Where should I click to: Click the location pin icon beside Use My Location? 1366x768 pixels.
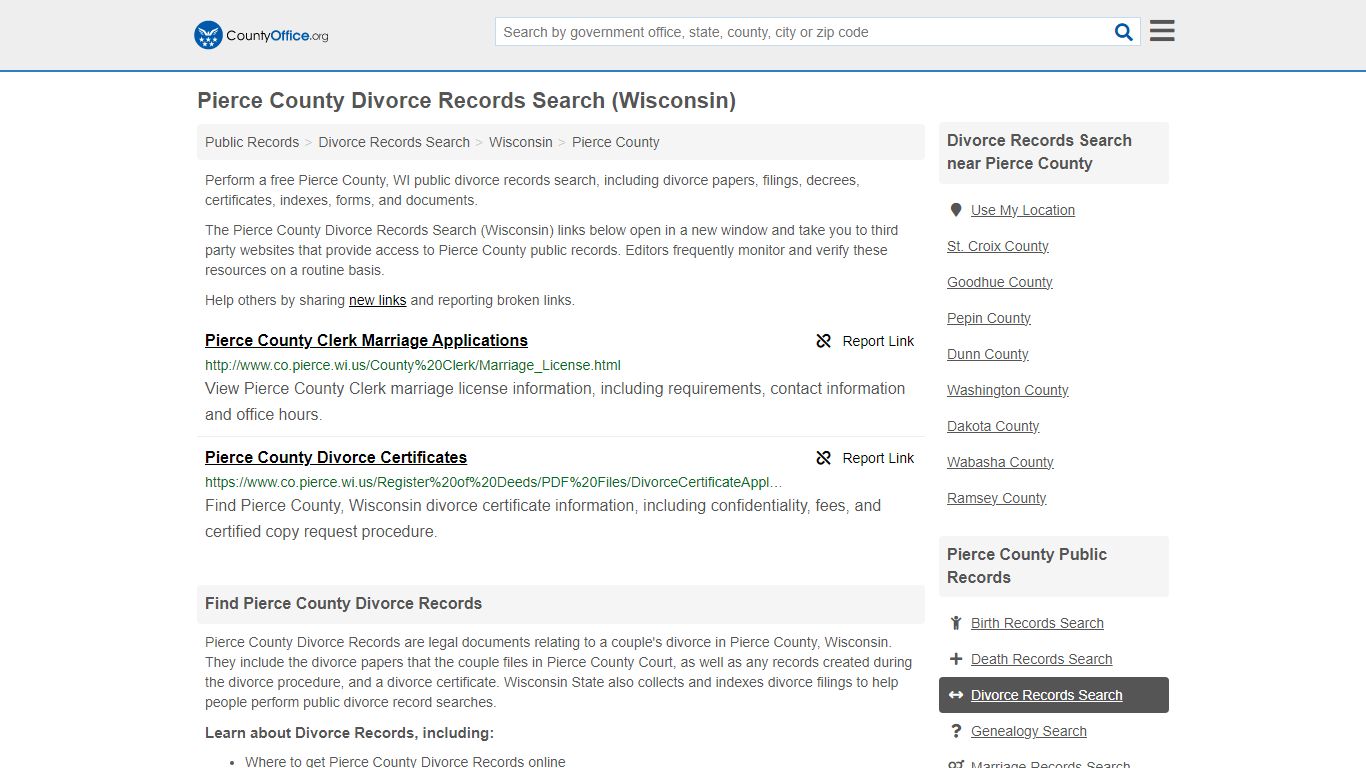point(956,210)
